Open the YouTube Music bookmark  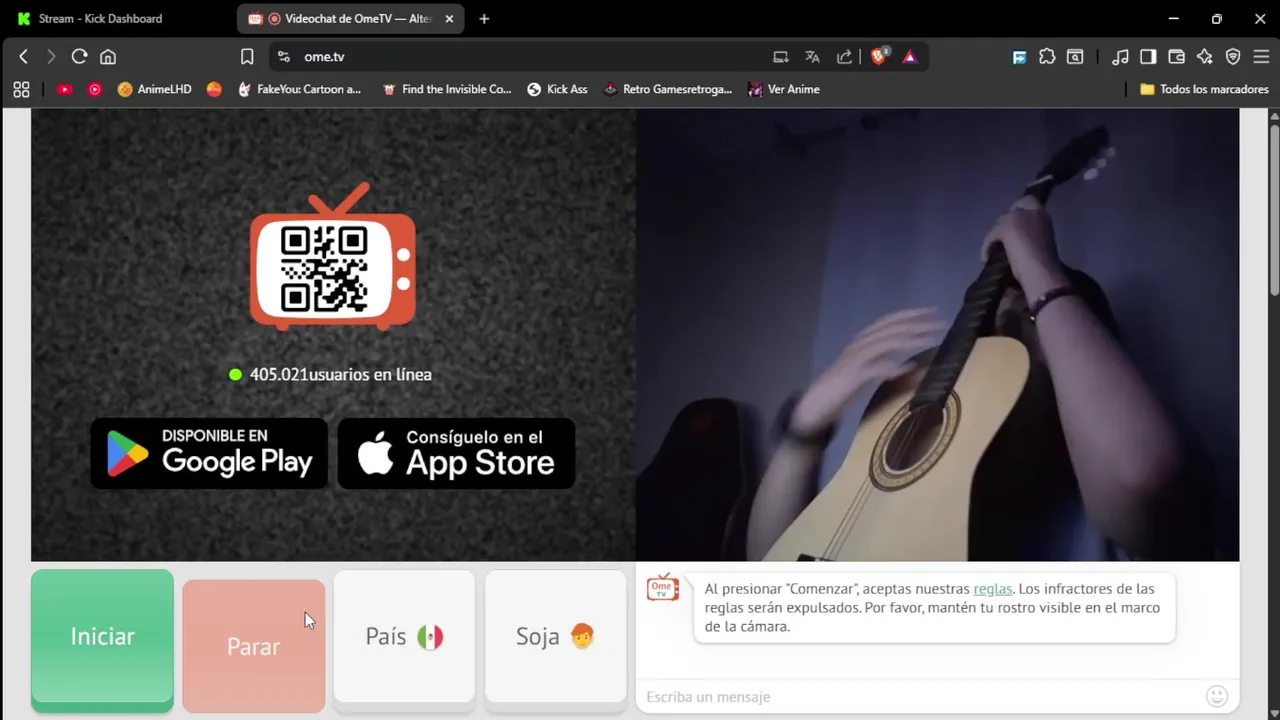coord(95,89)
